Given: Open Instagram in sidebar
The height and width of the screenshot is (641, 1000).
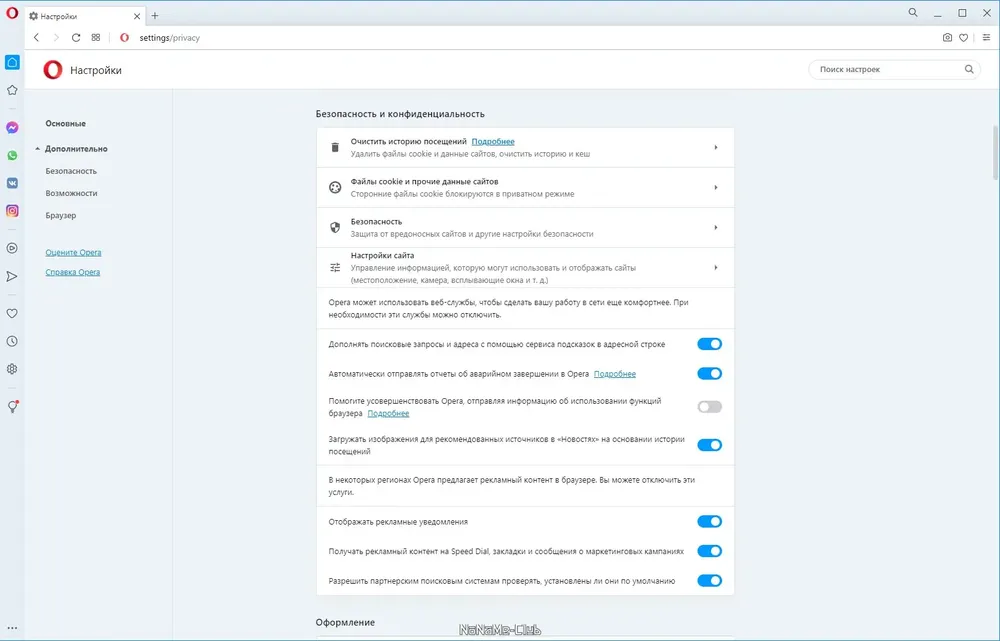Looking at the screenshot, I should tap(12, 210).
